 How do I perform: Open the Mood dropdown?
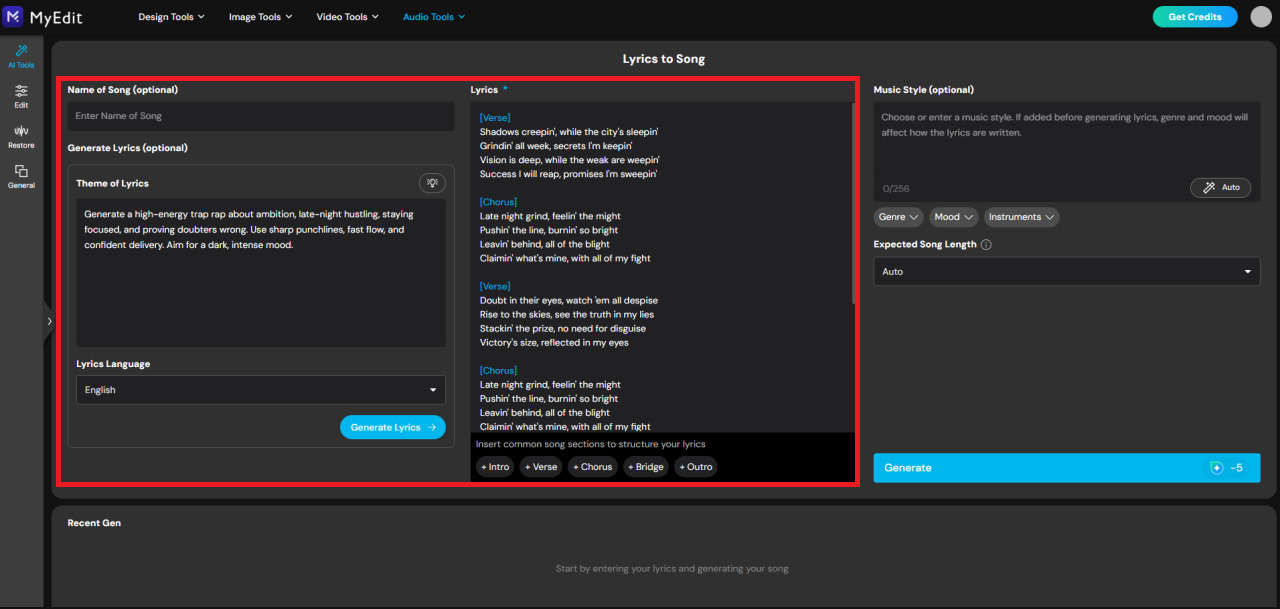click(953, 217)
